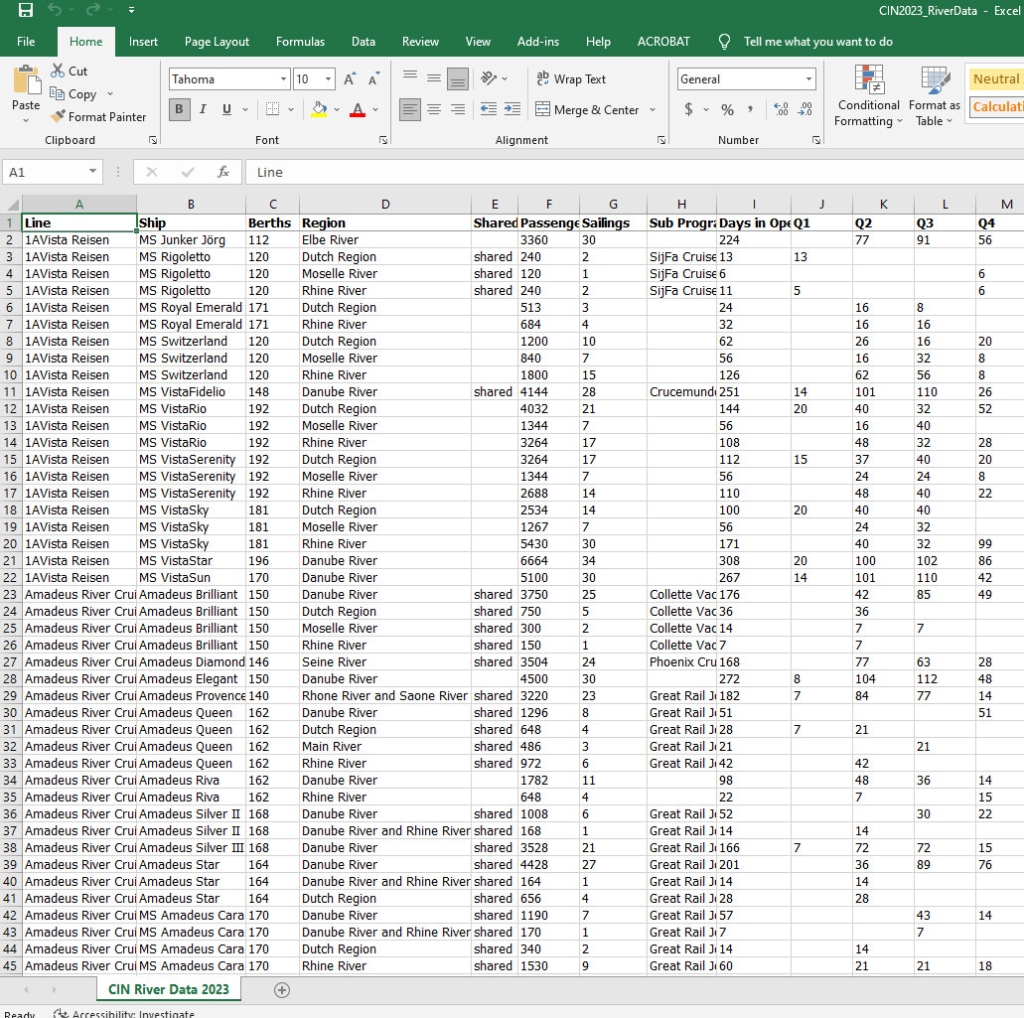Image resolution: width=1024 pixels, height=1018 pixels.
Task: Increase font size with the larger A
Action: pos(350,79)
